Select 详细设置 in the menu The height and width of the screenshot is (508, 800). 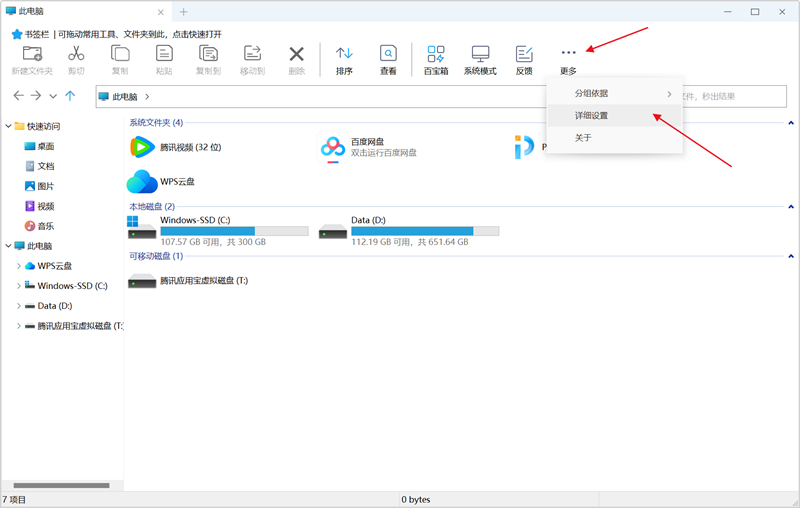point(591,116)
